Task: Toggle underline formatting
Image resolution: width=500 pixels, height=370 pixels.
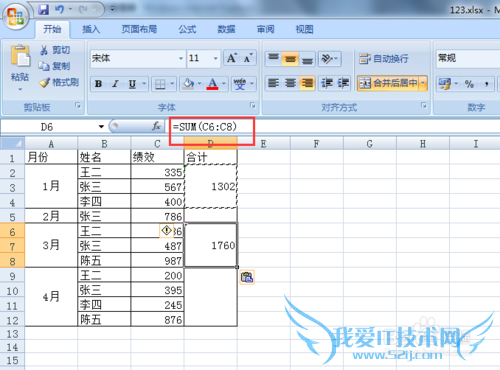Action: point(132,84)
